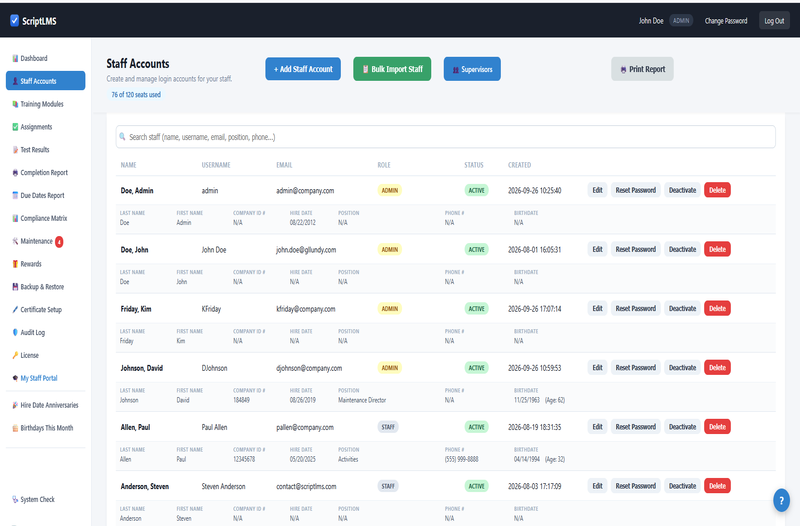Open the Completion Report
The height and width of the screenshot is (526, 800).
pos(44,172)
